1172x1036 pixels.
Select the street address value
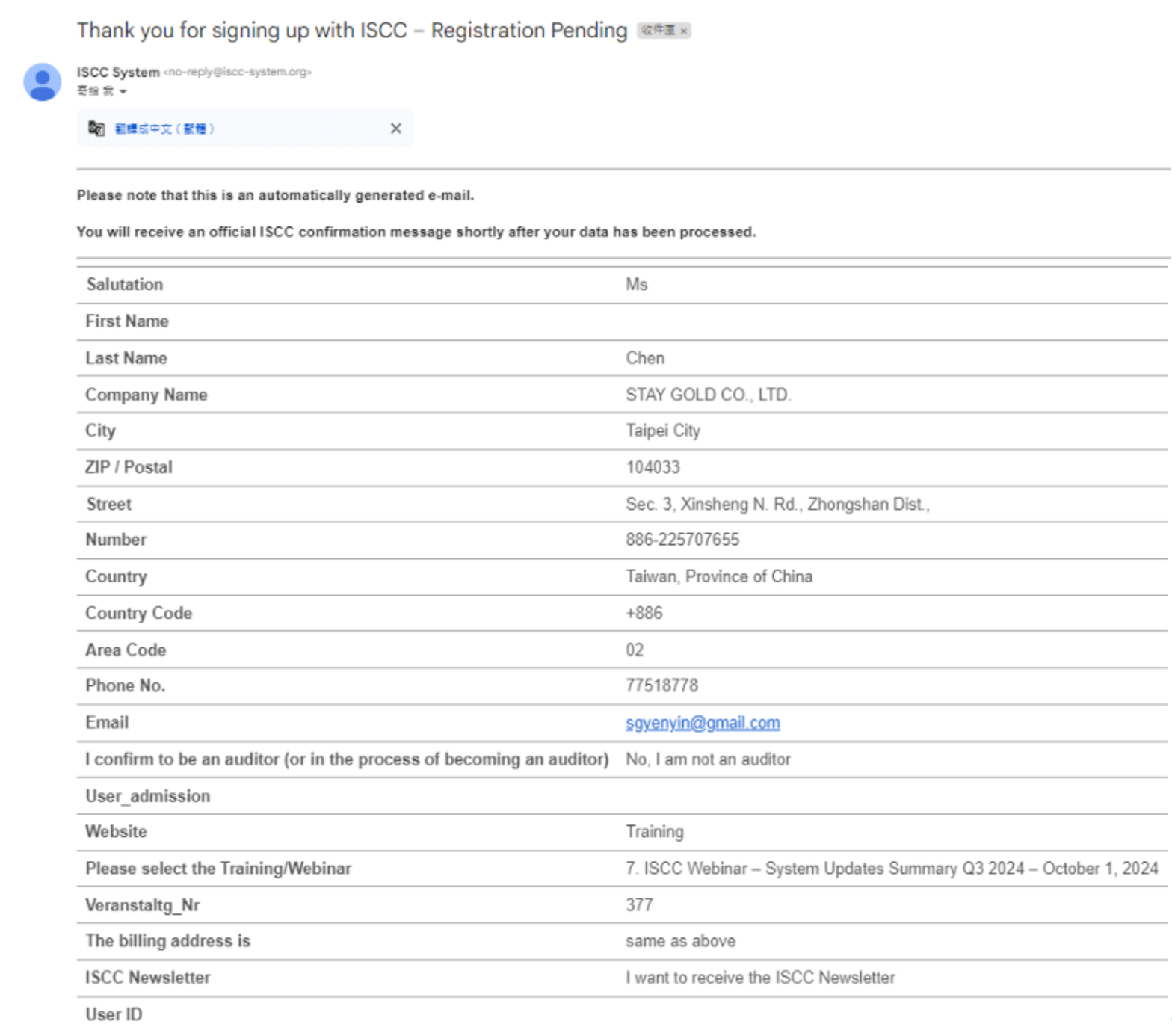(x=777, y=505)
